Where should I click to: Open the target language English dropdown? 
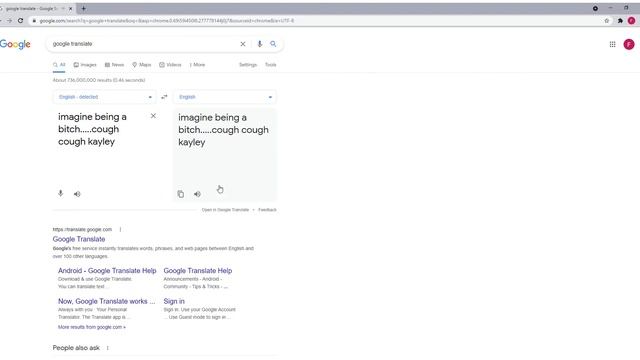tap(225, 97)
